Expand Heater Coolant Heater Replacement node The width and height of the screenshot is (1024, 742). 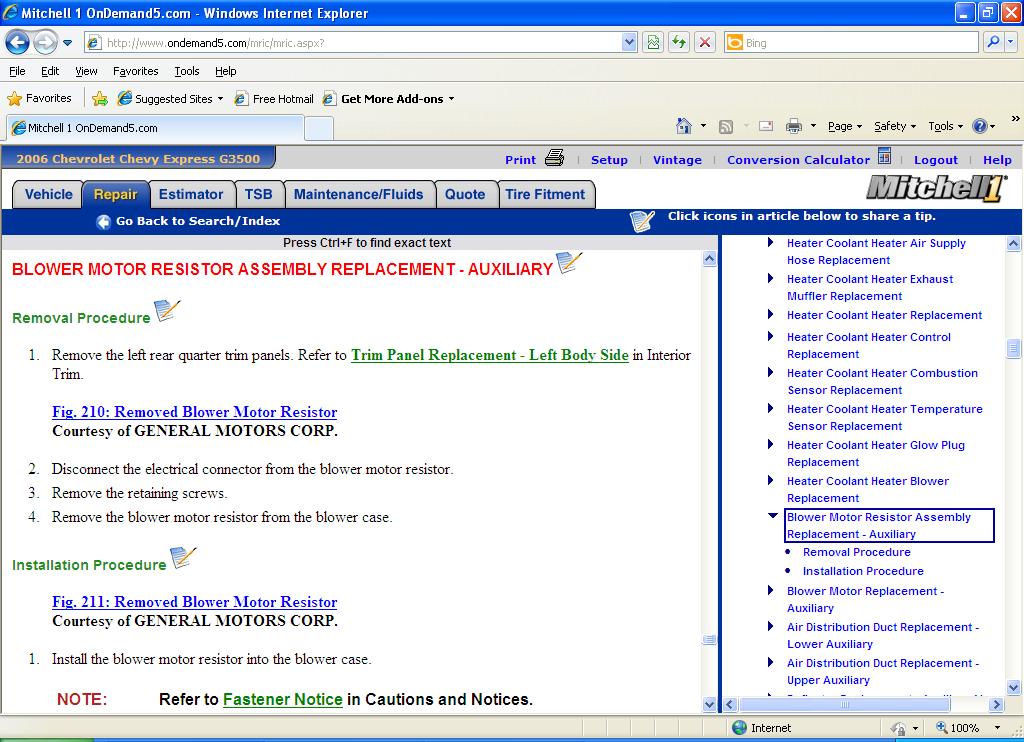point(771,314)
